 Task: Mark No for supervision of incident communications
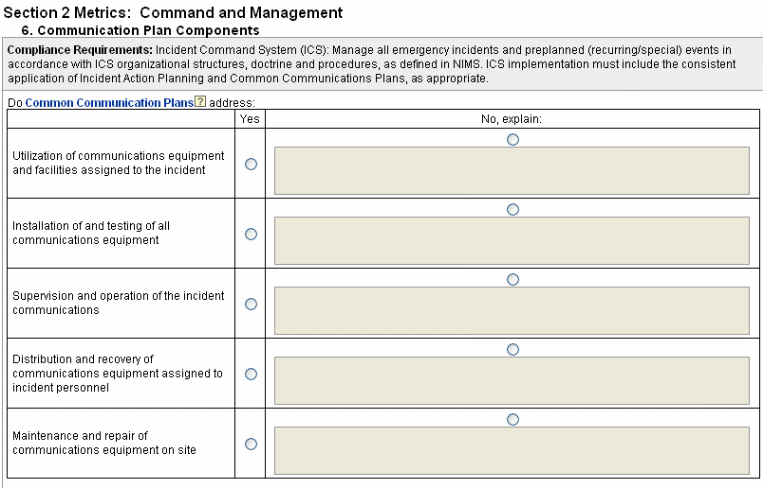tap(513, 280)
